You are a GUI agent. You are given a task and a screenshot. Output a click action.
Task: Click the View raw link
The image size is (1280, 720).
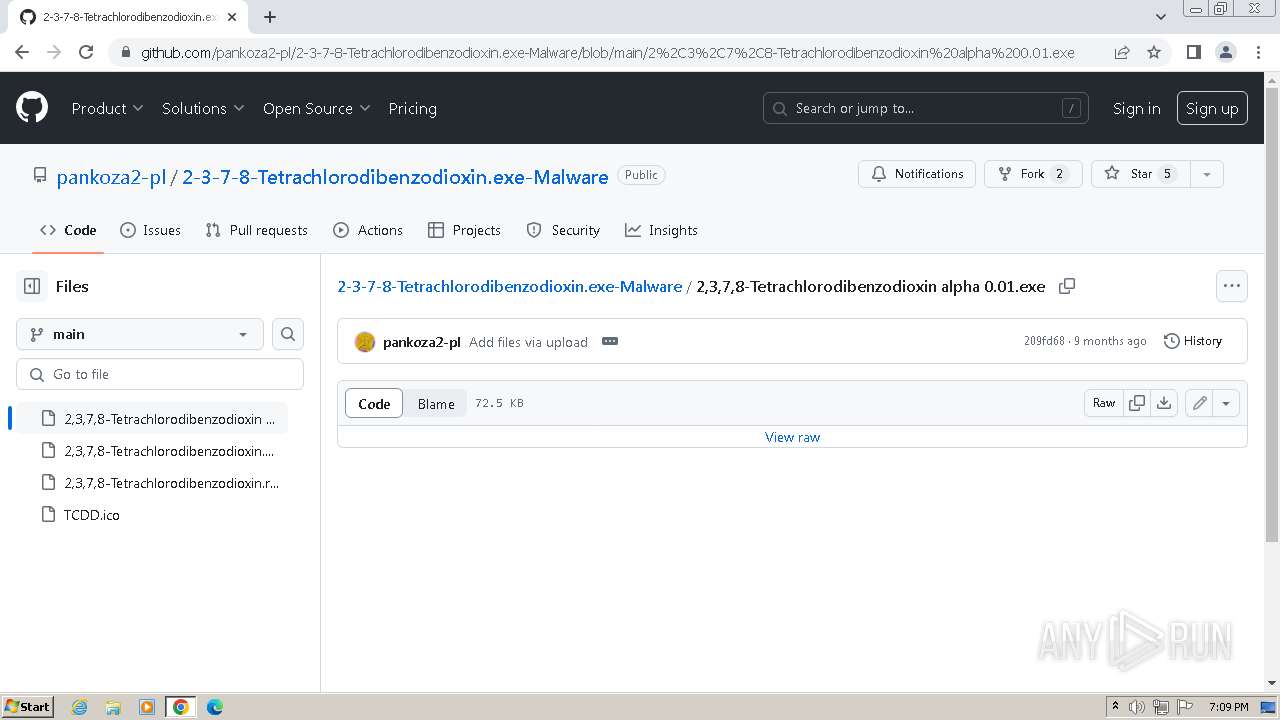792,437
